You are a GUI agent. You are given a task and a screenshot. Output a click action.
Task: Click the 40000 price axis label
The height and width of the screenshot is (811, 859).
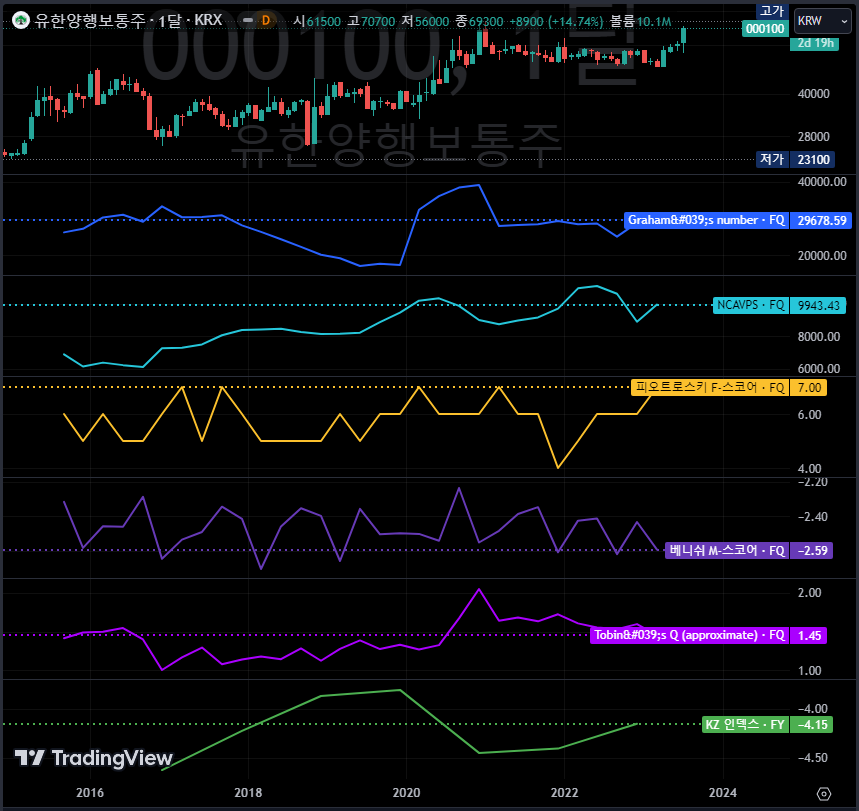(x=814, y=94)
